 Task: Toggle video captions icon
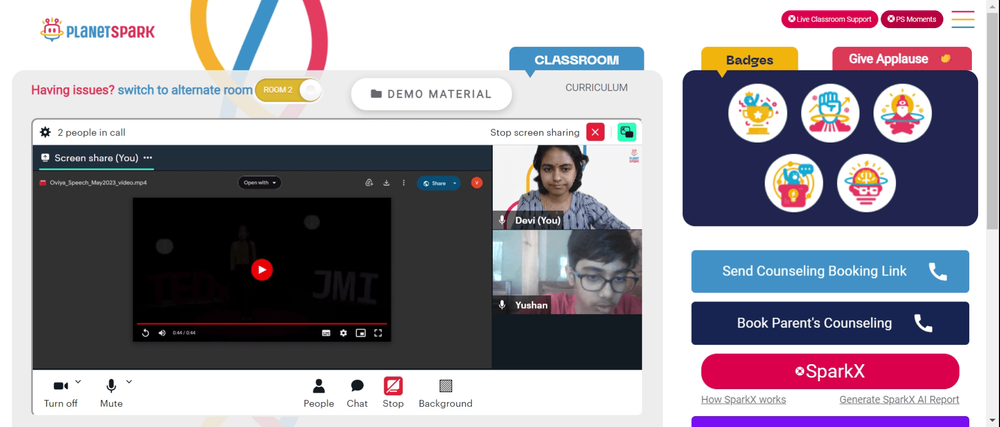click(x=326, y=333)
